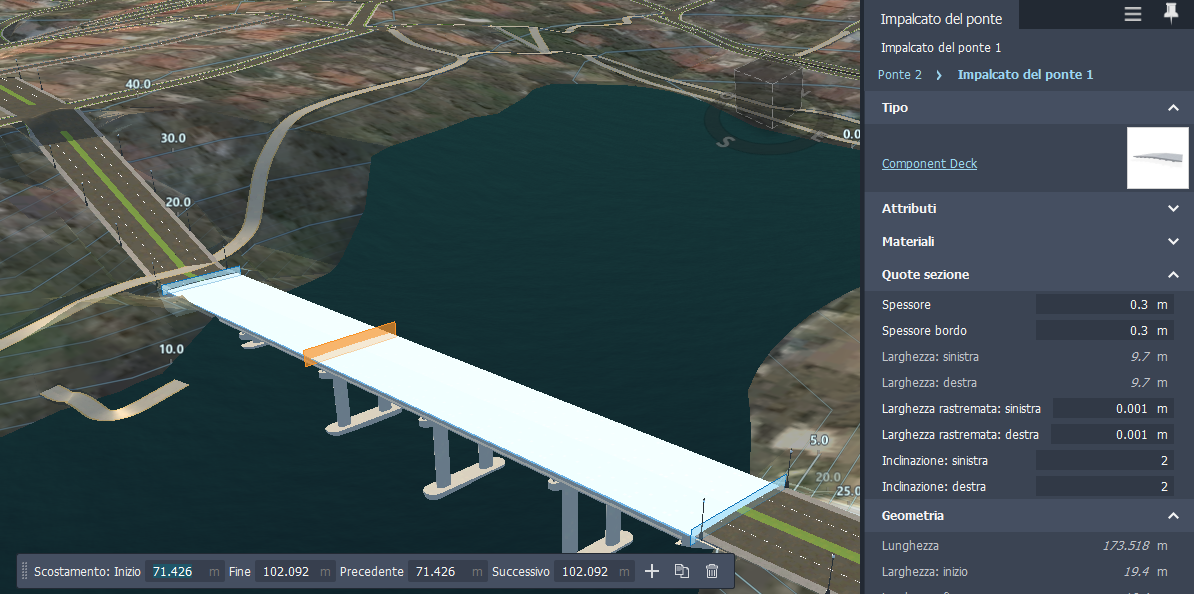Open the Component Deck link
This screenshot has width=1194, height=594.
(x=929, y=164)
